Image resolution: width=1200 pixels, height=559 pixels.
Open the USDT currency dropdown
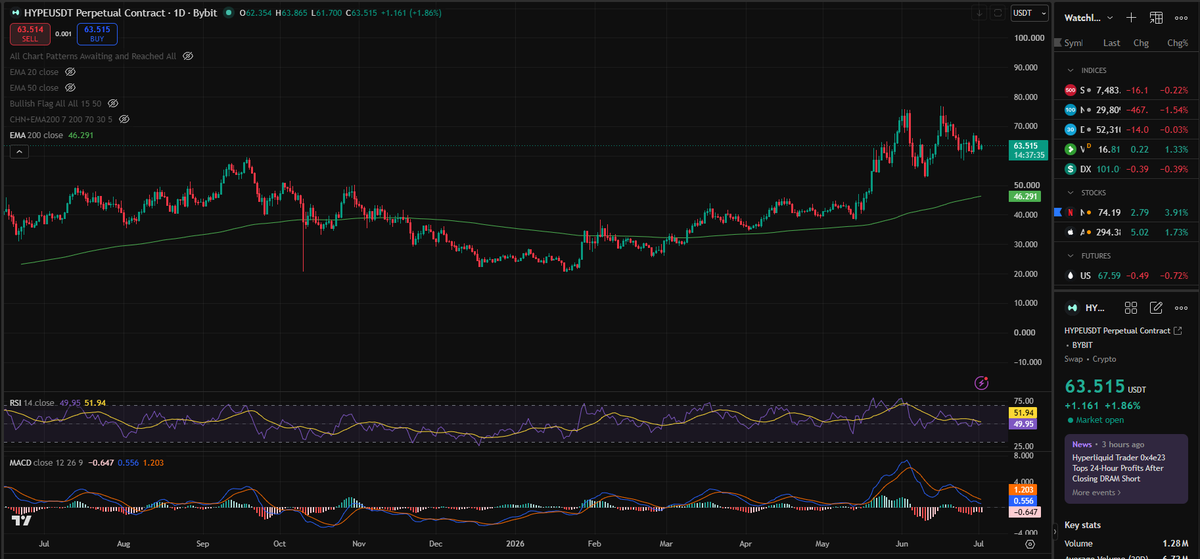pyautogui.click(x=1030, y=13)
